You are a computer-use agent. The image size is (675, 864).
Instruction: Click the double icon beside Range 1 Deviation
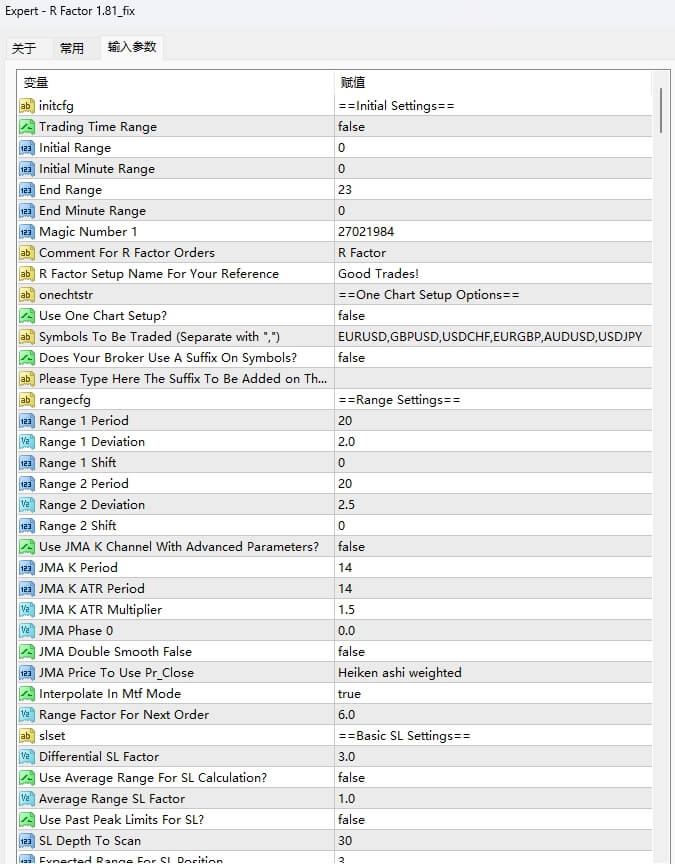(x=26, y=442)
